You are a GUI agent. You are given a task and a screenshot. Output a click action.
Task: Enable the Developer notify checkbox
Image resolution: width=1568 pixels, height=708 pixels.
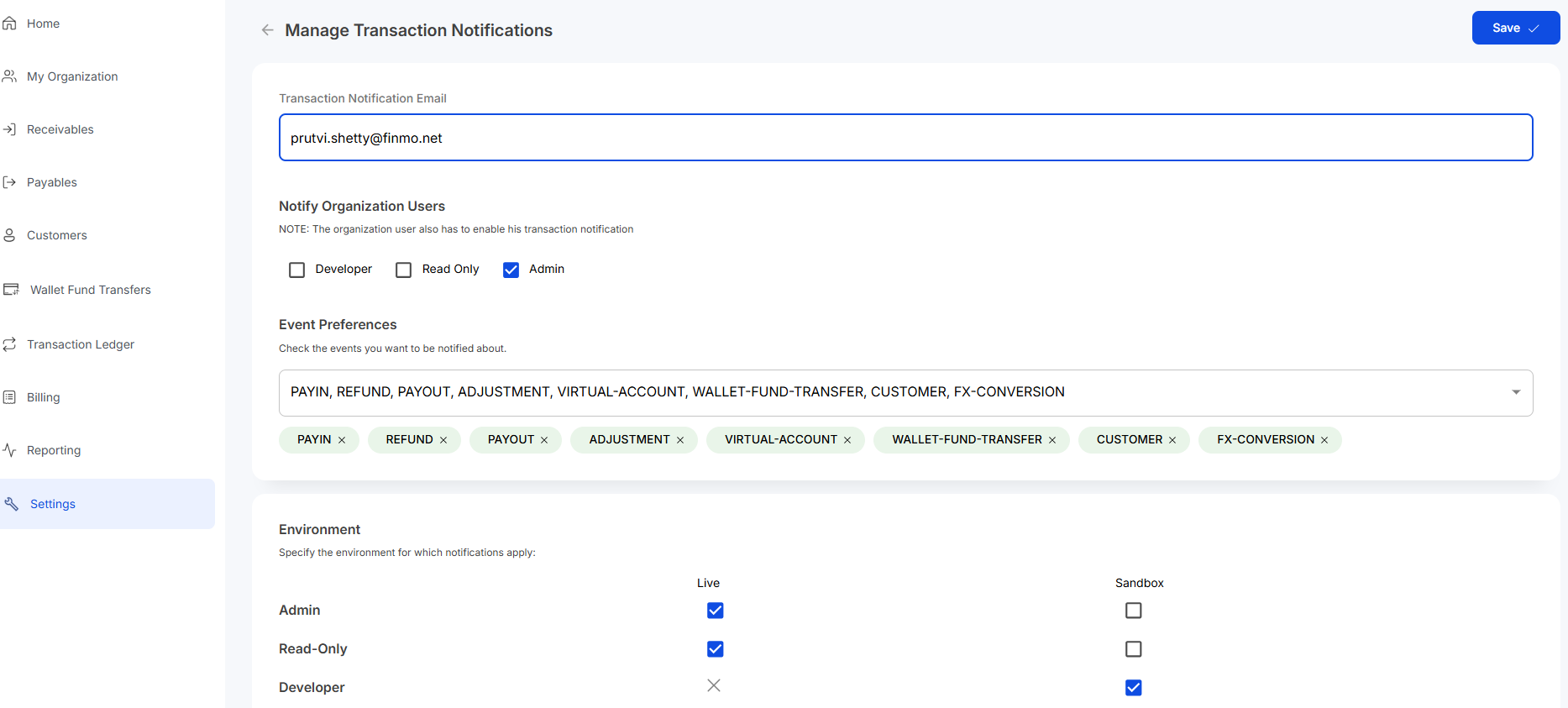296,270
